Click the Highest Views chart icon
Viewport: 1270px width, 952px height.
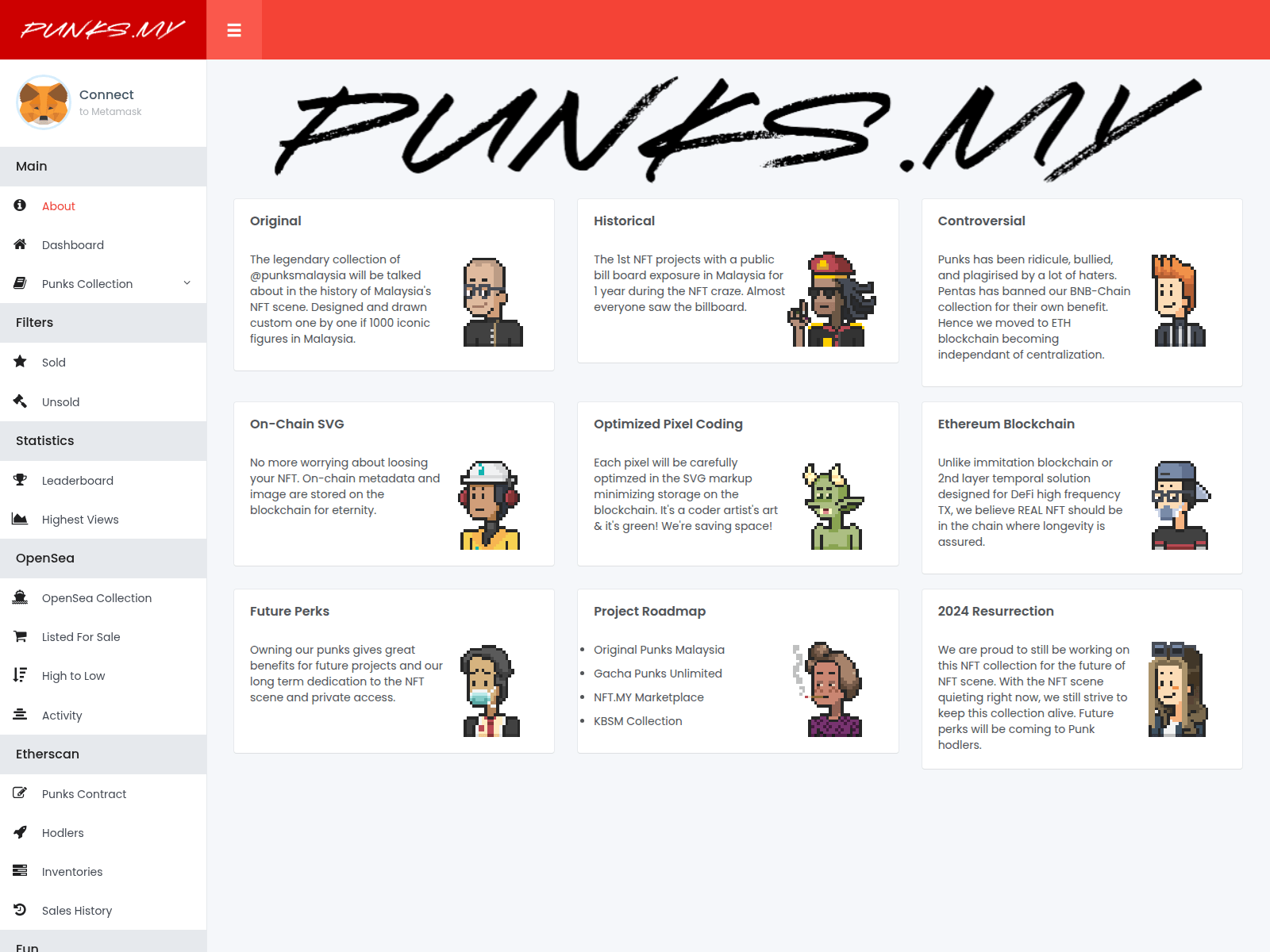point(20,519)
